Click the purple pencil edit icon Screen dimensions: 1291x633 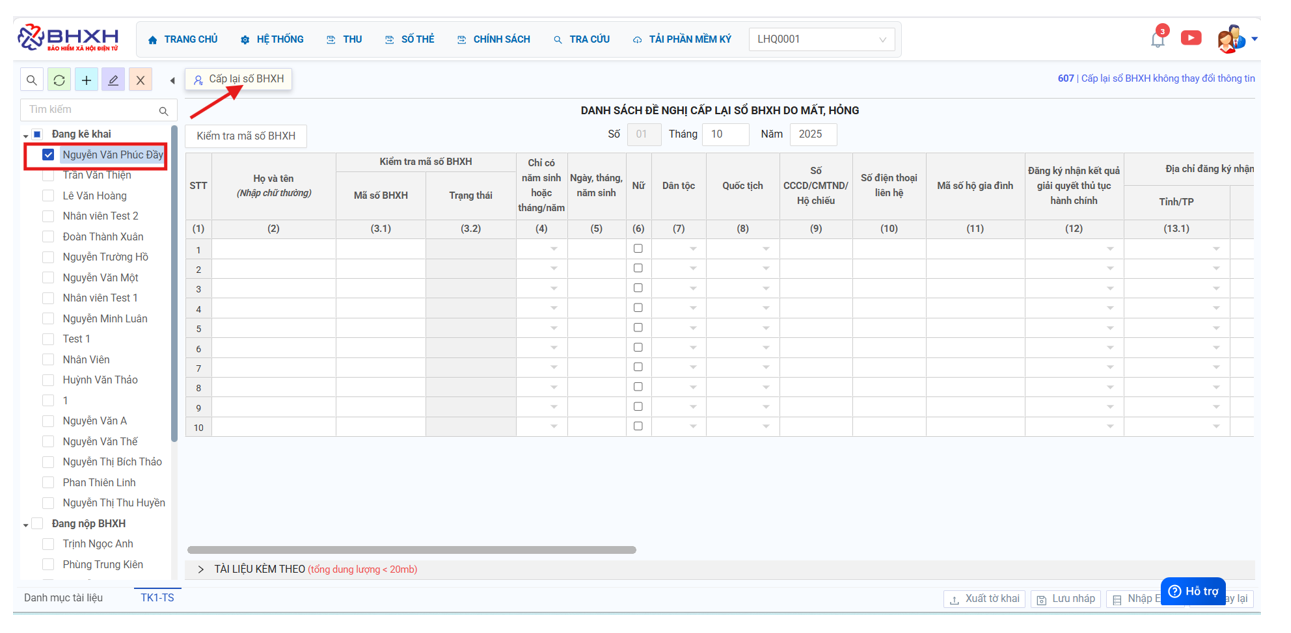click(113, 80)
